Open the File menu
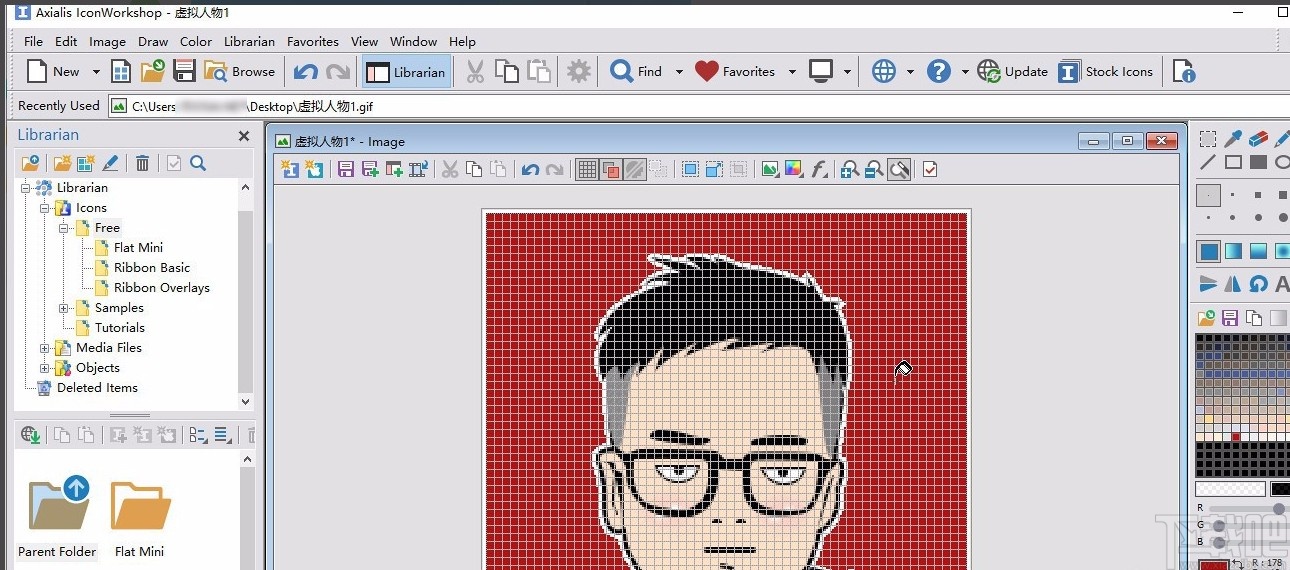 pos(33,41)
